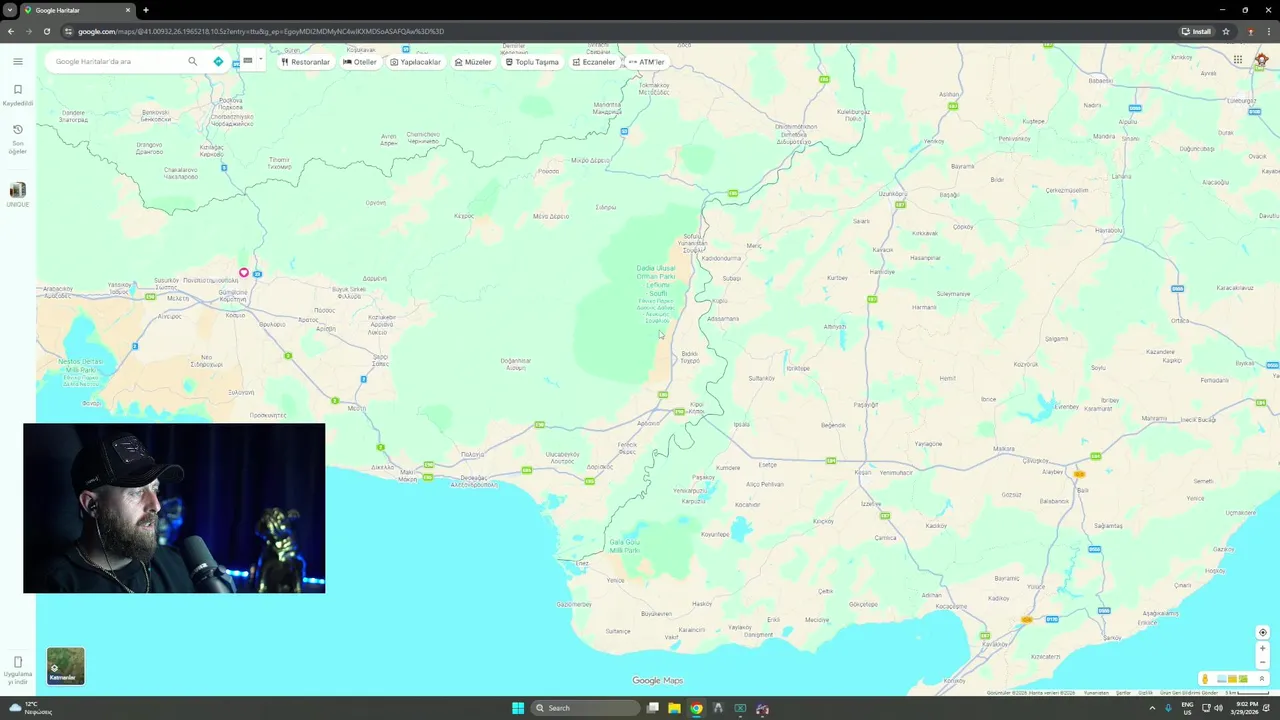The image size is (1280, 720).
Task: Click Uygulamayı indir app download
Action: point(17,670)
